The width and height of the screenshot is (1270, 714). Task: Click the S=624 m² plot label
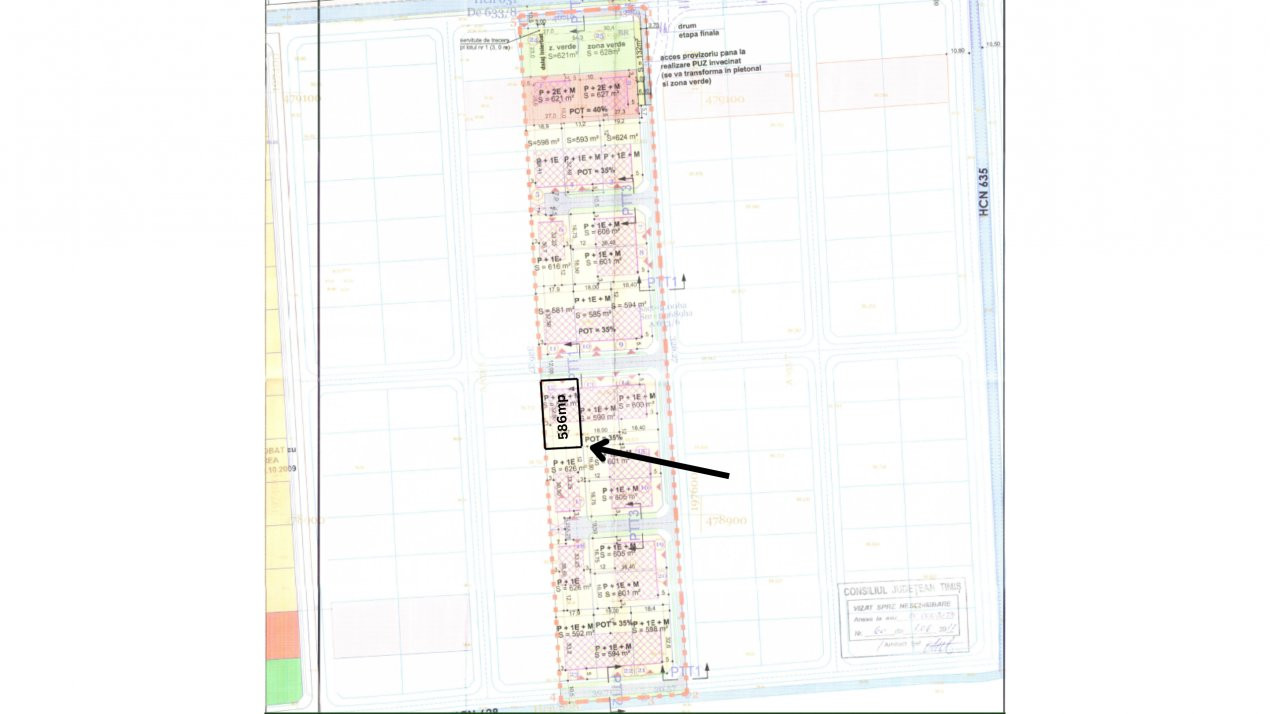click(x=622, y=137)
